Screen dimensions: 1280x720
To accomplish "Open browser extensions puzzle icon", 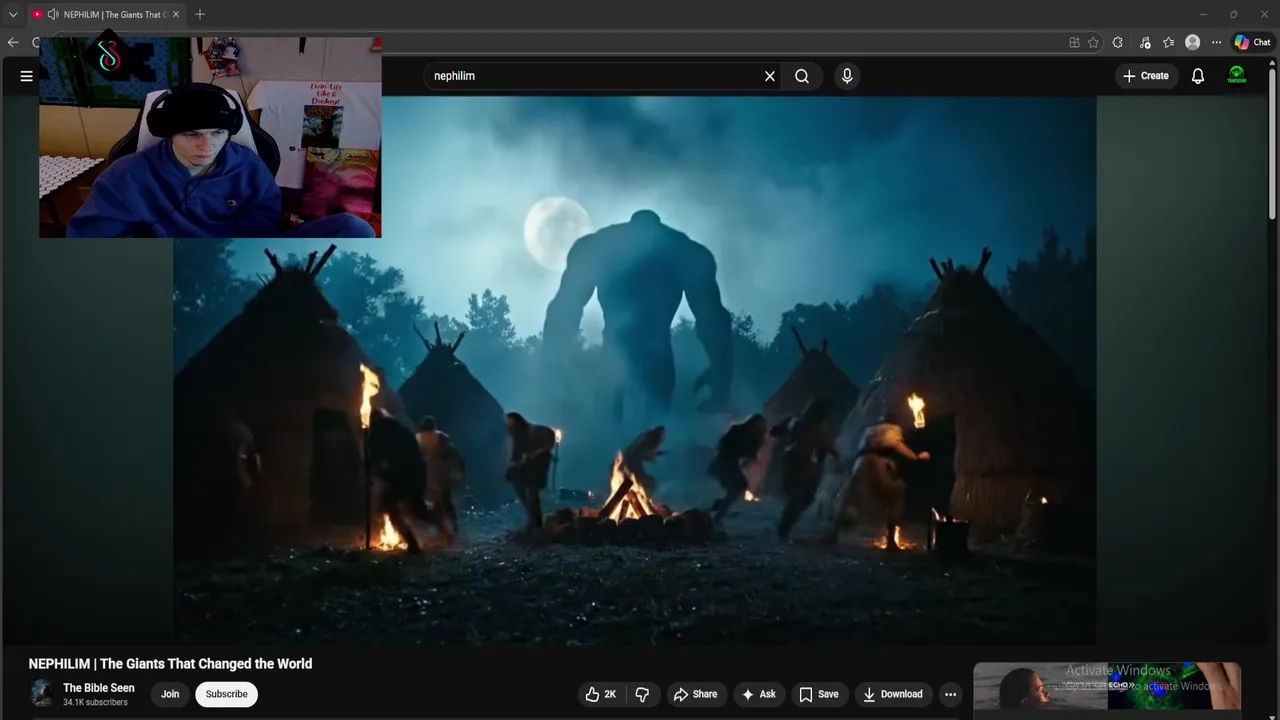I will [1118, 42].
